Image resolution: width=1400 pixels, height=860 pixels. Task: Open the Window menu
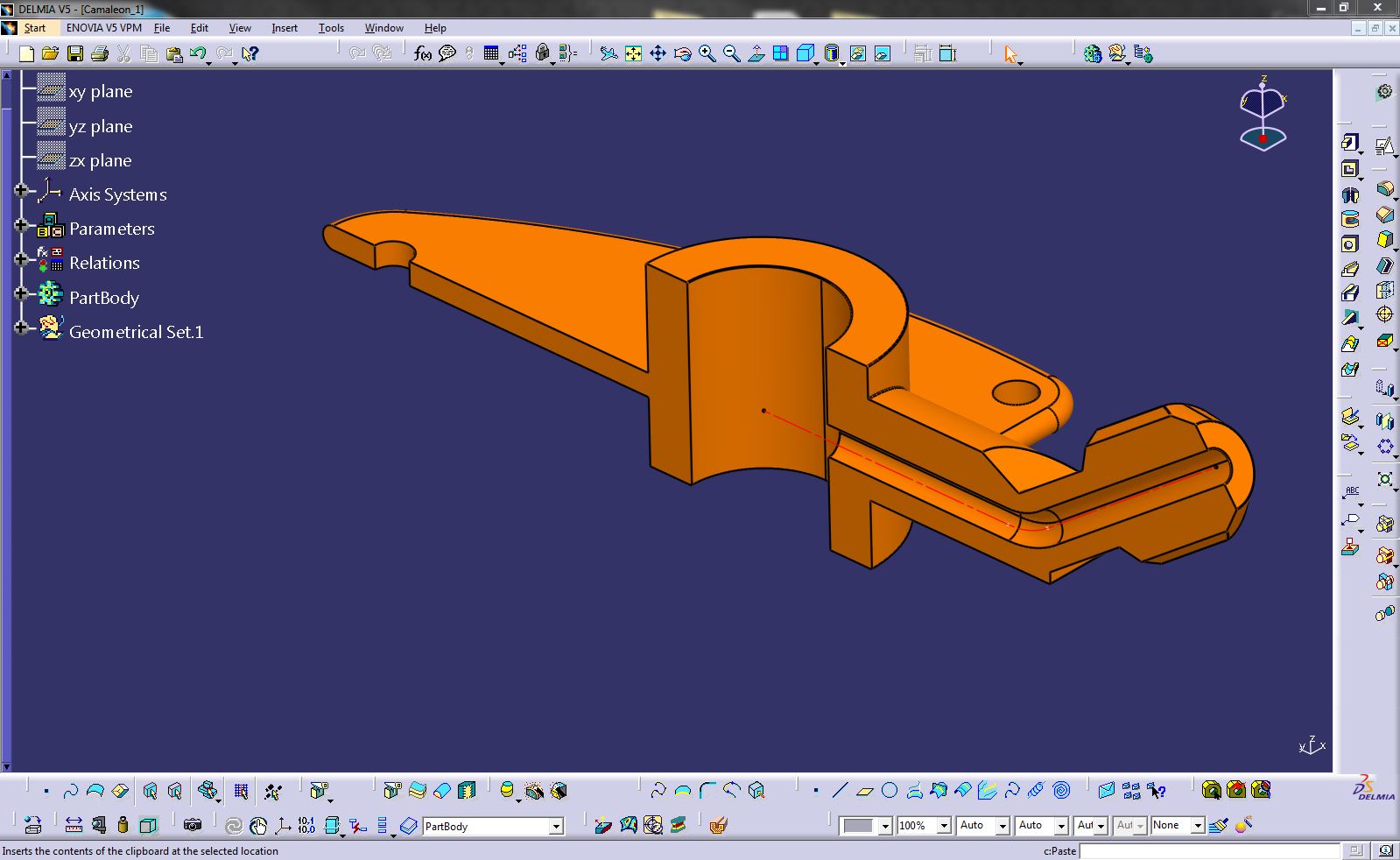point(383,28)
